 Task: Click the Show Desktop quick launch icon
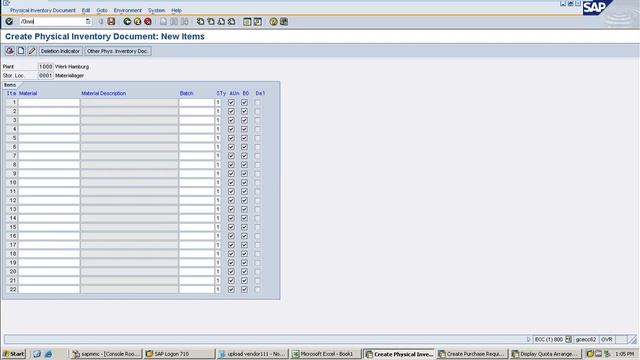[37, 354]
